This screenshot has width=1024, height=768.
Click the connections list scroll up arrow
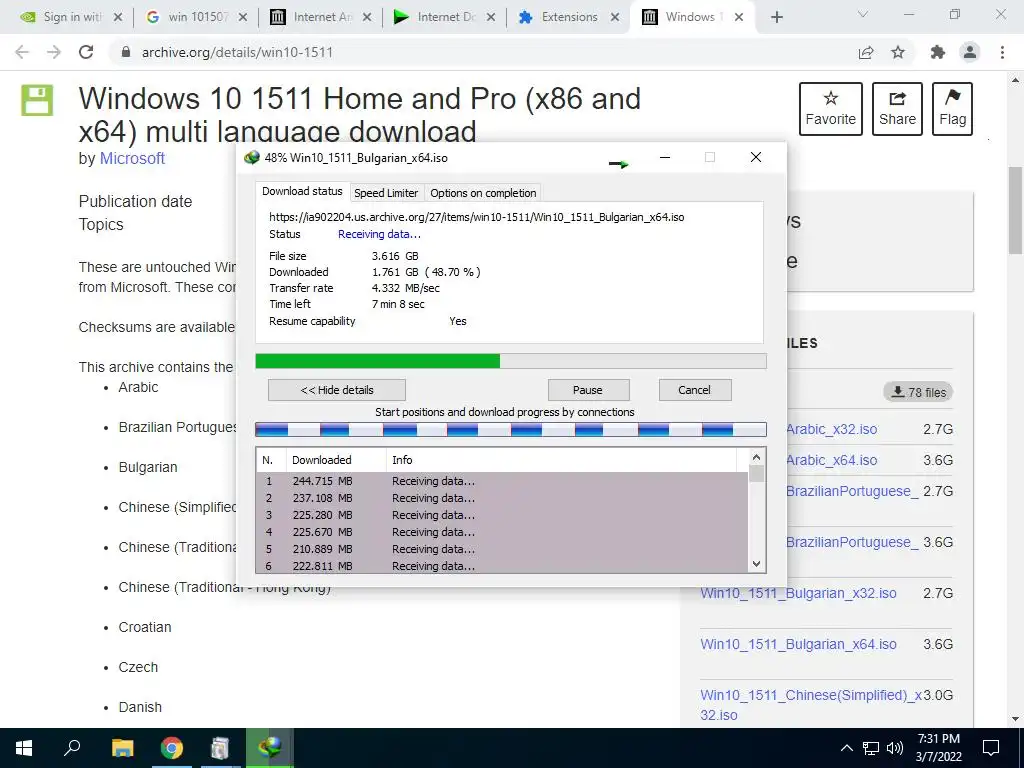pos(756,457)
